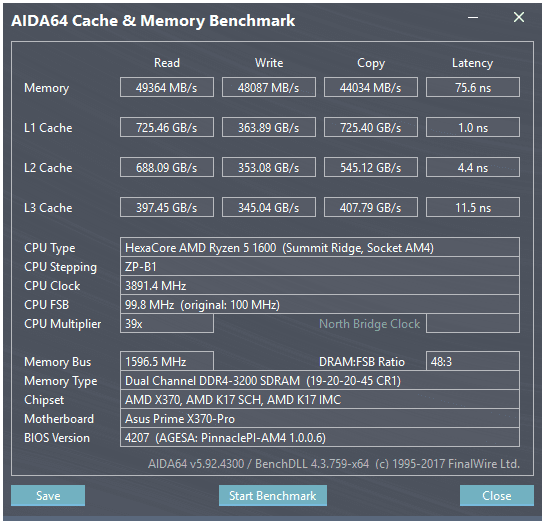This screenshot has height=524, width=545.
Task: Select the DRAM:FSB Ratio 48:3 field
Action: pos(473,361)
